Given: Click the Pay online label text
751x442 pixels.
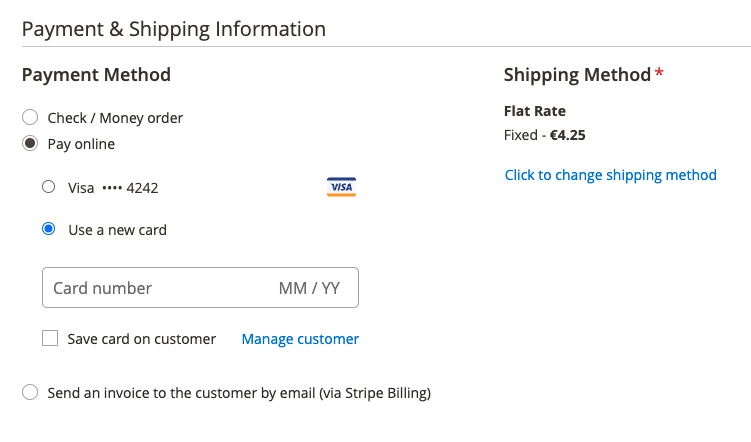Looking at the screenshot, I should click(x=81, y=144).
